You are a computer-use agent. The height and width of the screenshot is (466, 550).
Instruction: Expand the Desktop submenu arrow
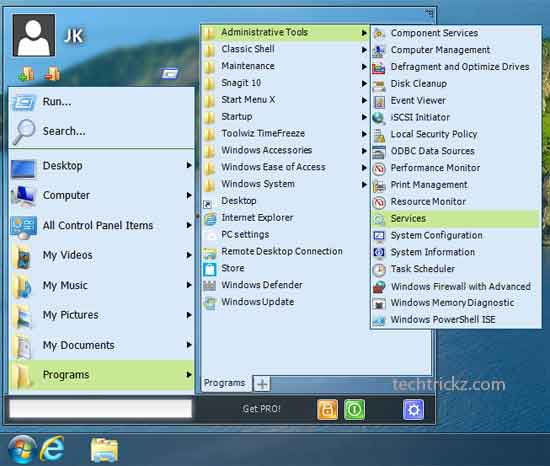pyautogui.click(x=189, y=165)
